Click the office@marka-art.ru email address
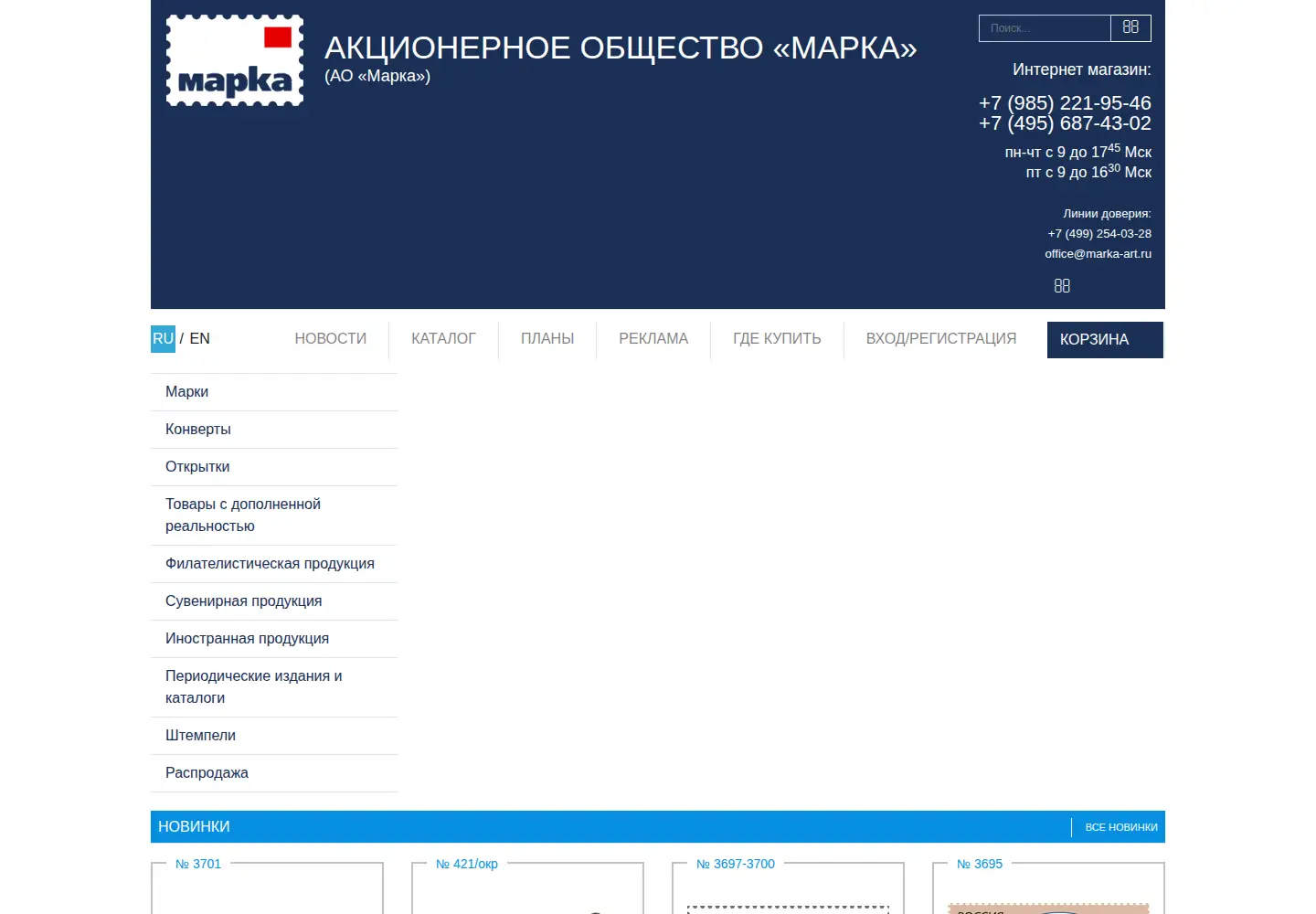Image resolution: width=1316 pixels, height=914 pixels. click(x=1098, y=254)
